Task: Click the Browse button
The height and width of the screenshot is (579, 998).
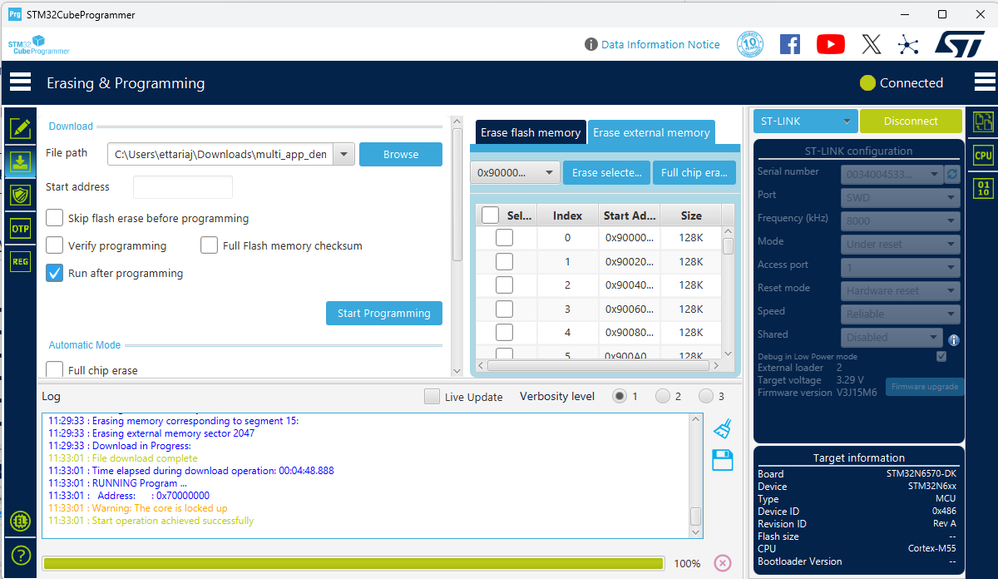Action: pos(400,154)
